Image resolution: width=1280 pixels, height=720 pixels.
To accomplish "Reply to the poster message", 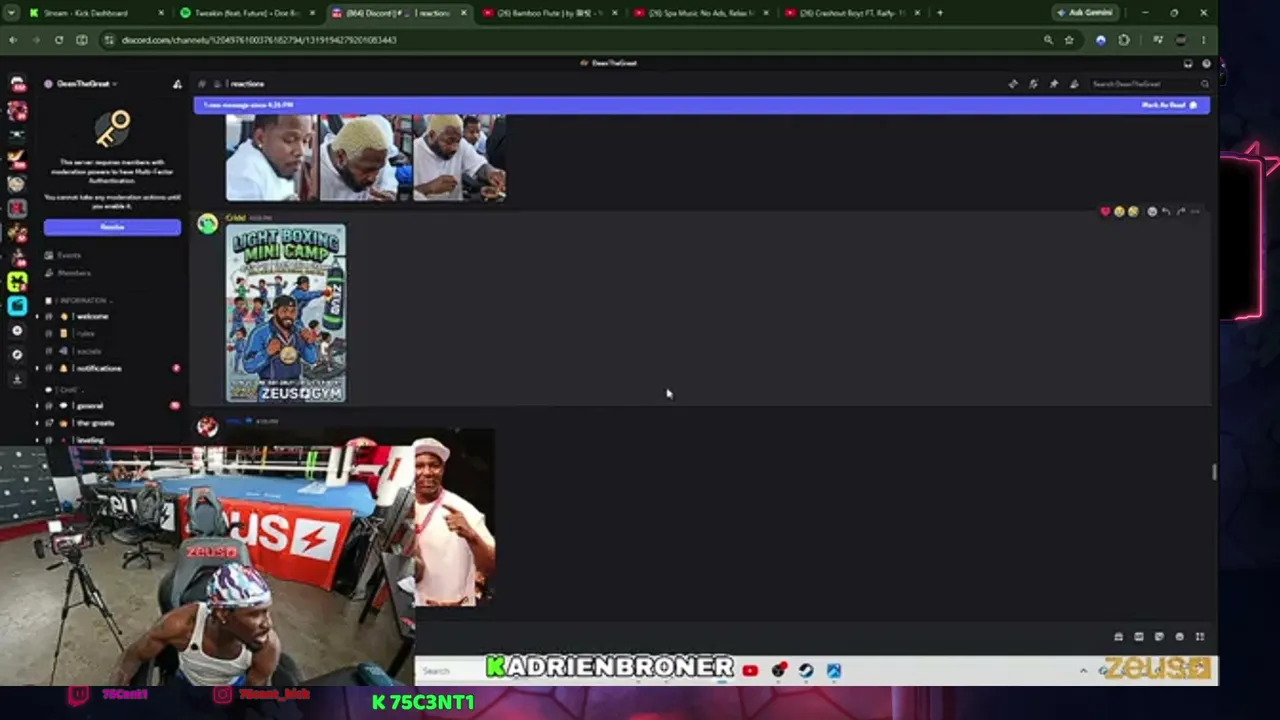I will pyautogui.click(x=1166, y=212).
